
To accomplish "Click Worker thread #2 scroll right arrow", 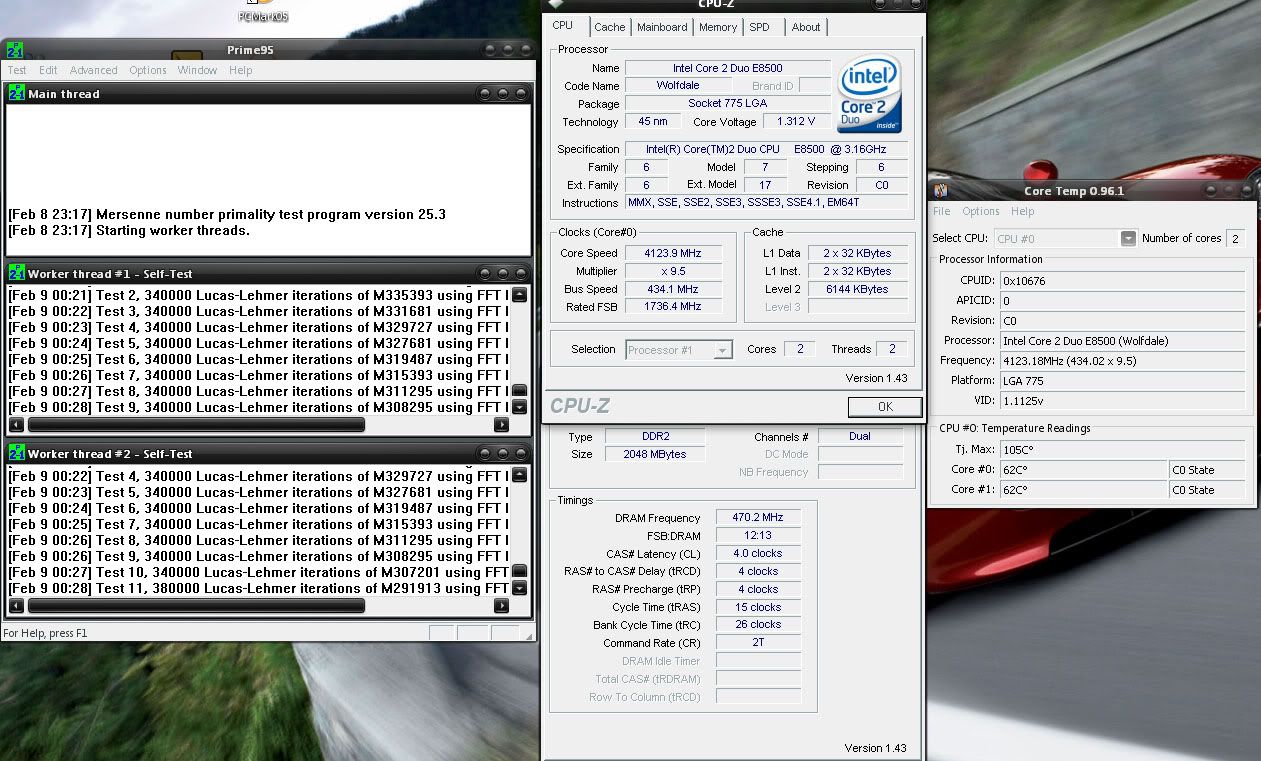I will tap(501, 605).
